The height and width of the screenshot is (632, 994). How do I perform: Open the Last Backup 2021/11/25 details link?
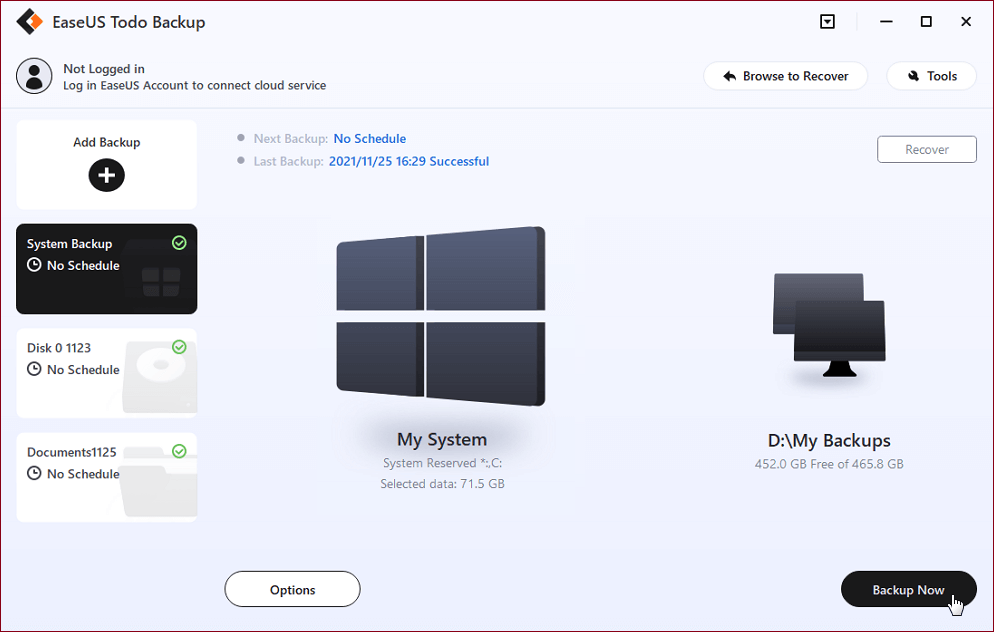(x=409, y=160)
